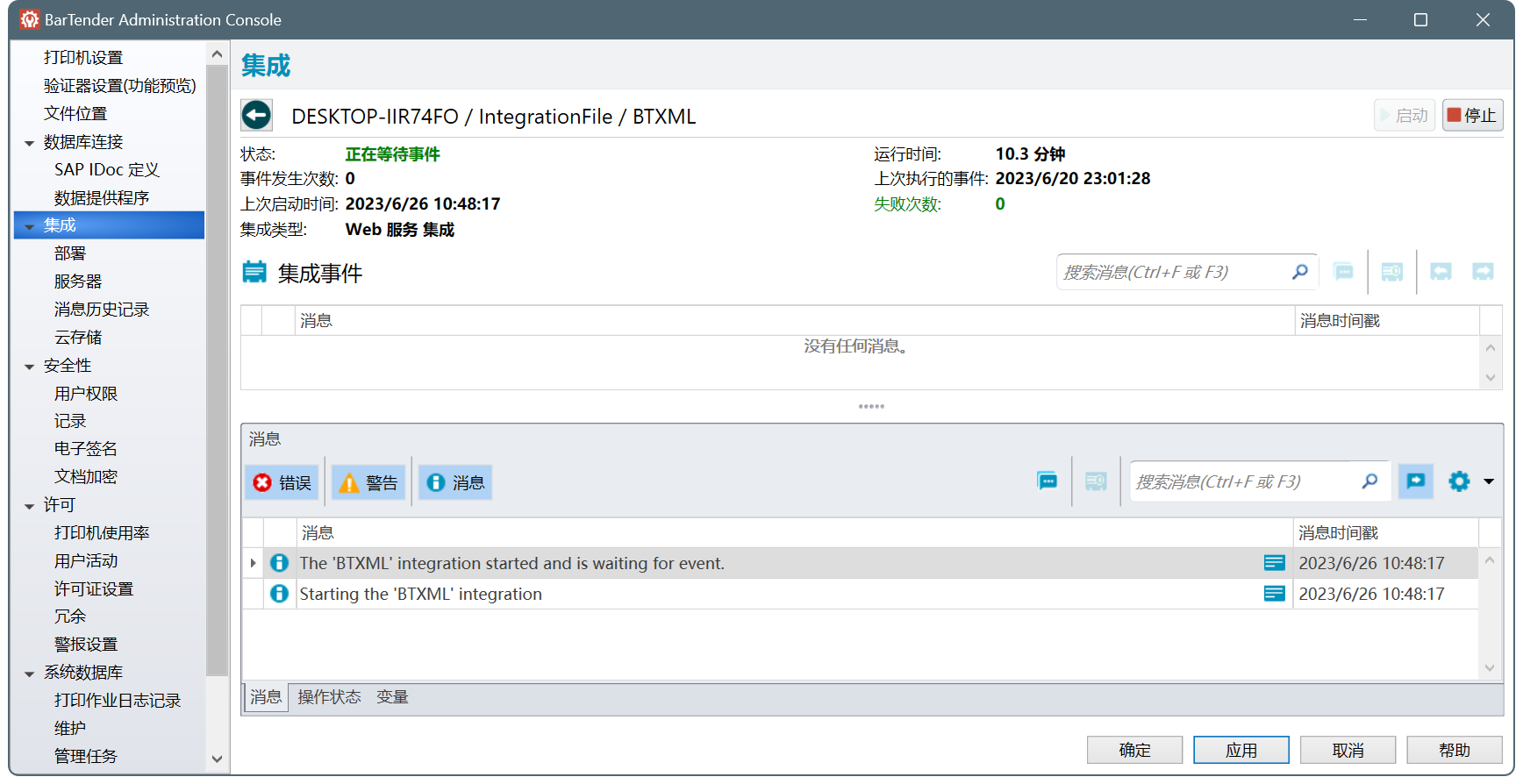This screenshot has width=1523, height=784.
Task: Collapse the 集成 tree node arrow
Action: click(x=30, y=226)
